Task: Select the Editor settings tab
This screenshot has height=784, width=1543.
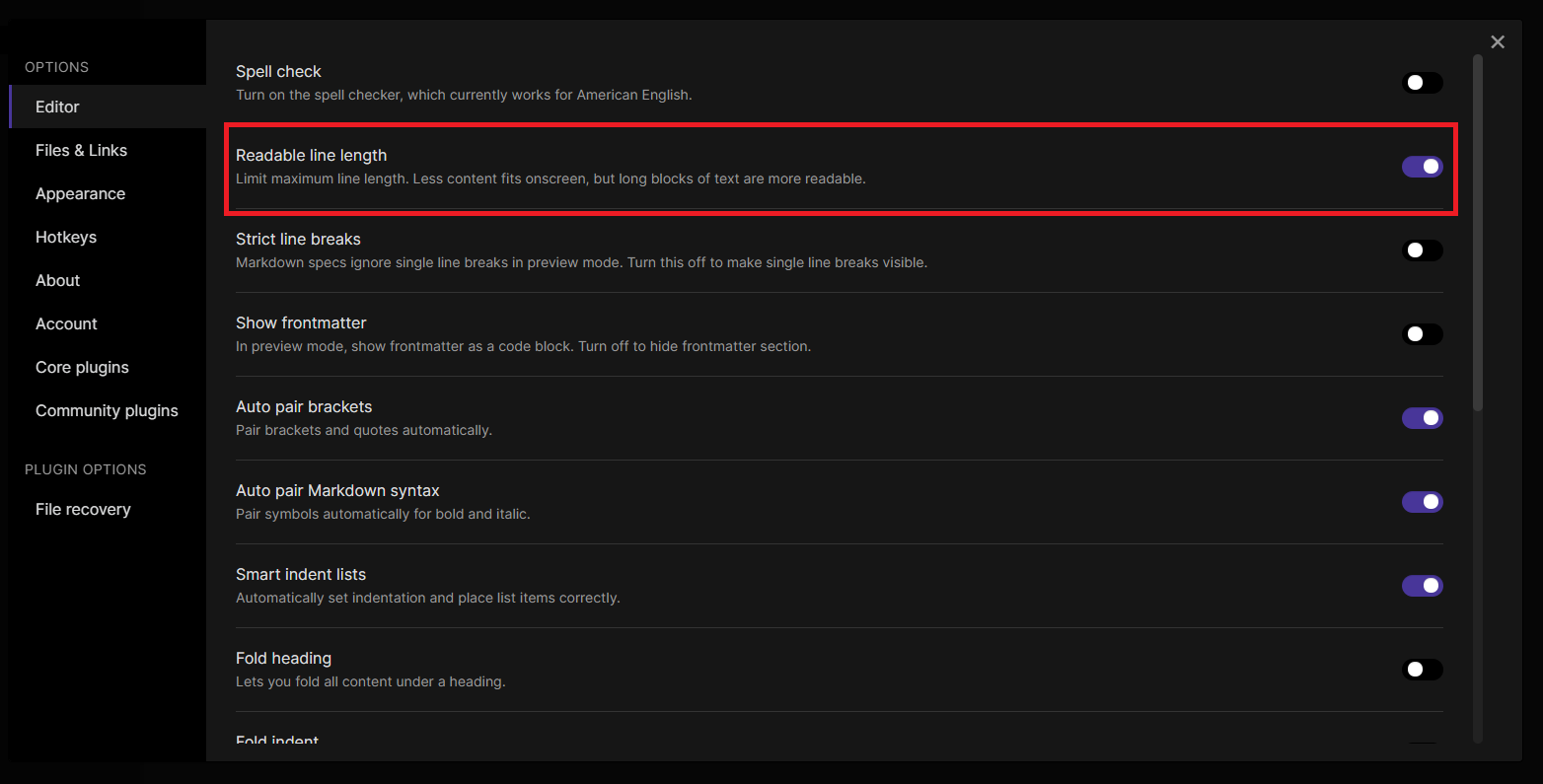Action: [x=57, y=107]
